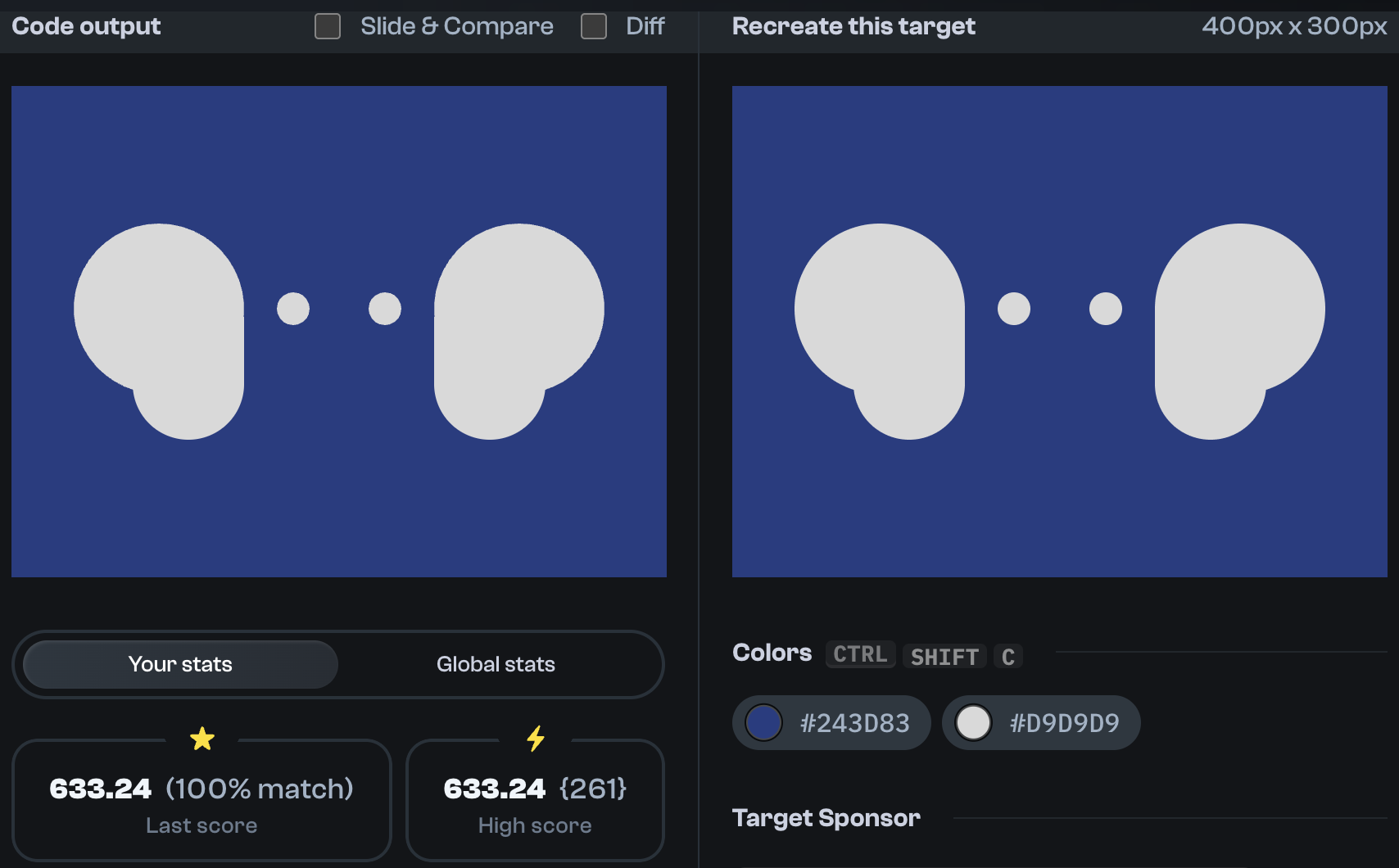Image resolution: width=1399 pixels, height=868 pixels.
Task: Click the lightning bolt above High score
Action: pos(534,739)
